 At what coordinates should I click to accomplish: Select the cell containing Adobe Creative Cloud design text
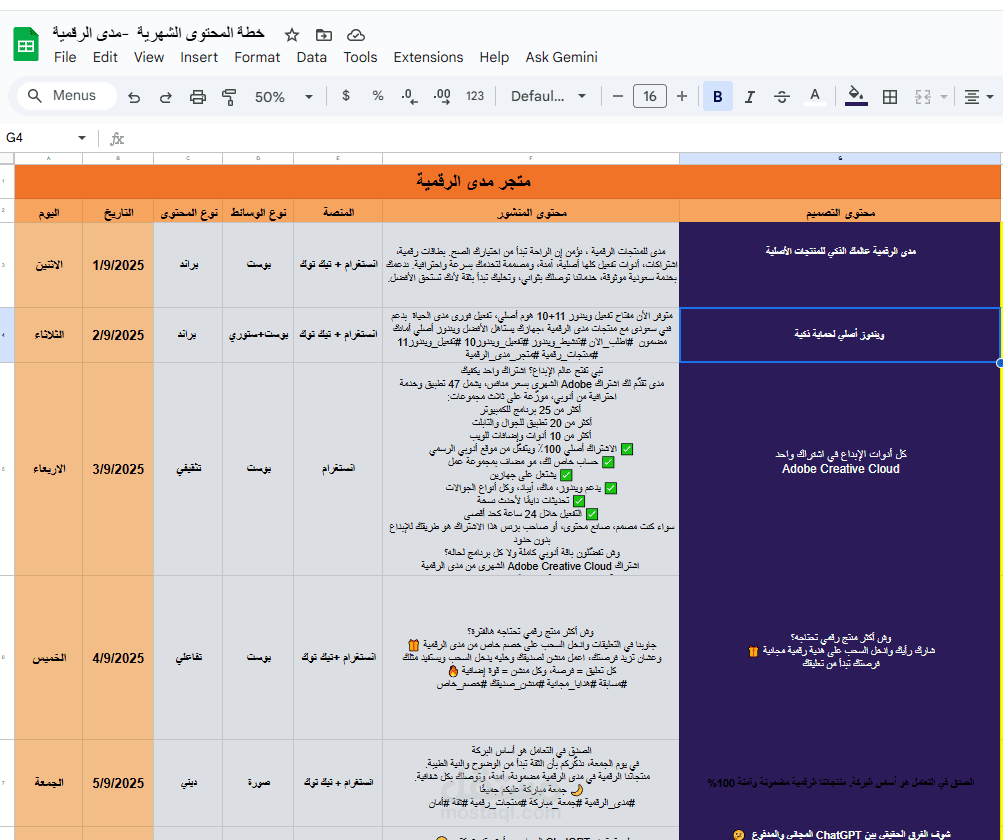[x=840, y=468]
